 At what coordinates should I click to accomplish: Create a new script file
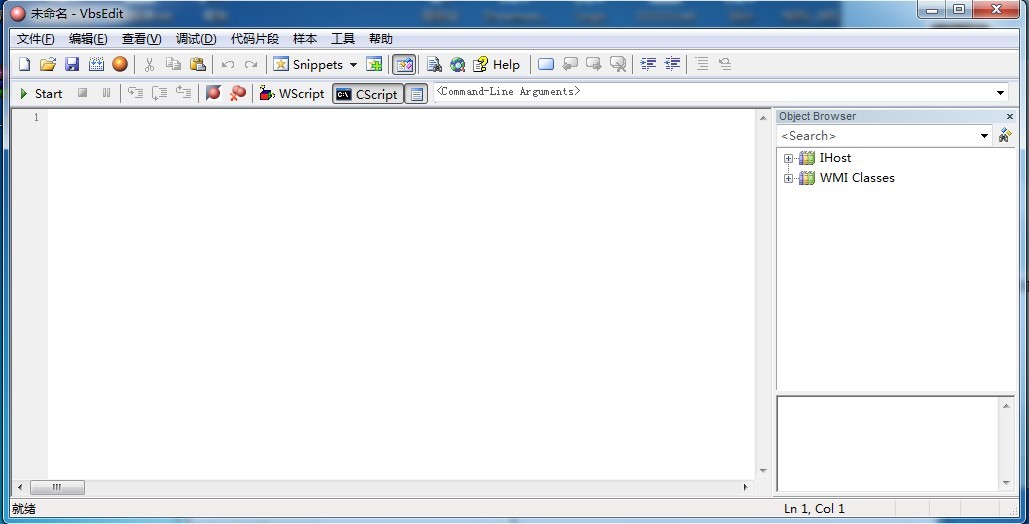point(25,64)
